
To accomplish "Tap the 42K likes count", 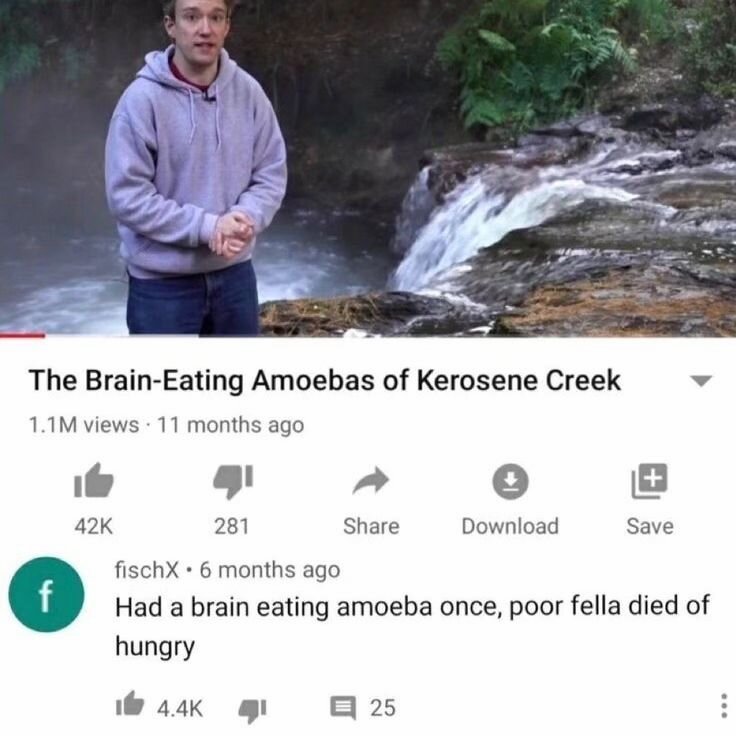I will pyautogui.click(x=93, y=526).
